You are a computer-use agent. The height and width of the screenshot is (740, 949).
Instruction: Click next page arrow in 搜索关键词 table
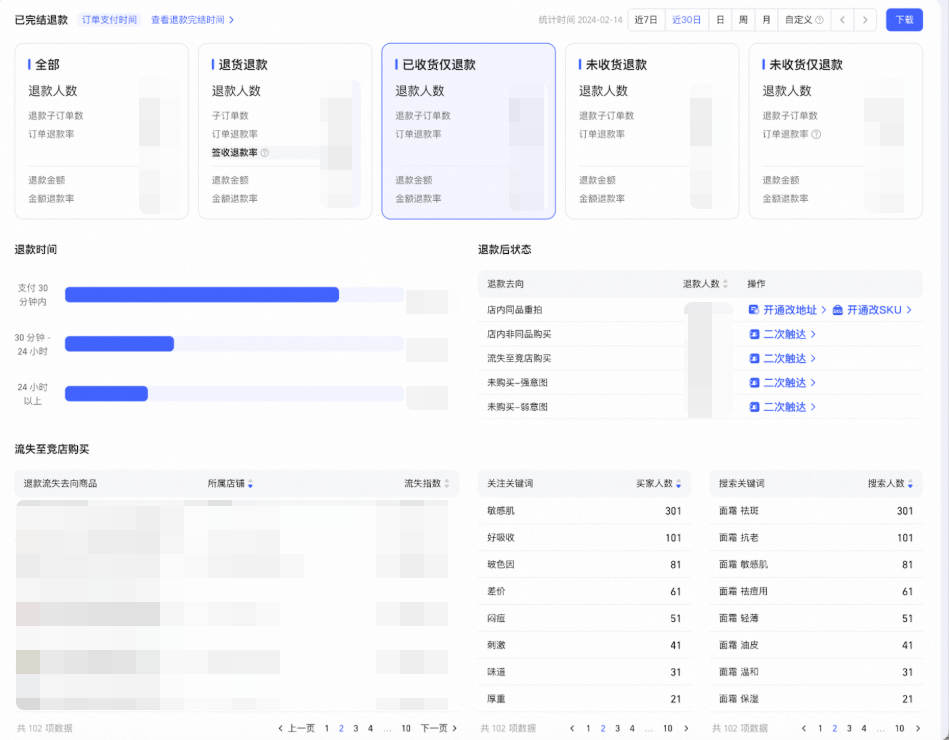click(x=918, y=728)
